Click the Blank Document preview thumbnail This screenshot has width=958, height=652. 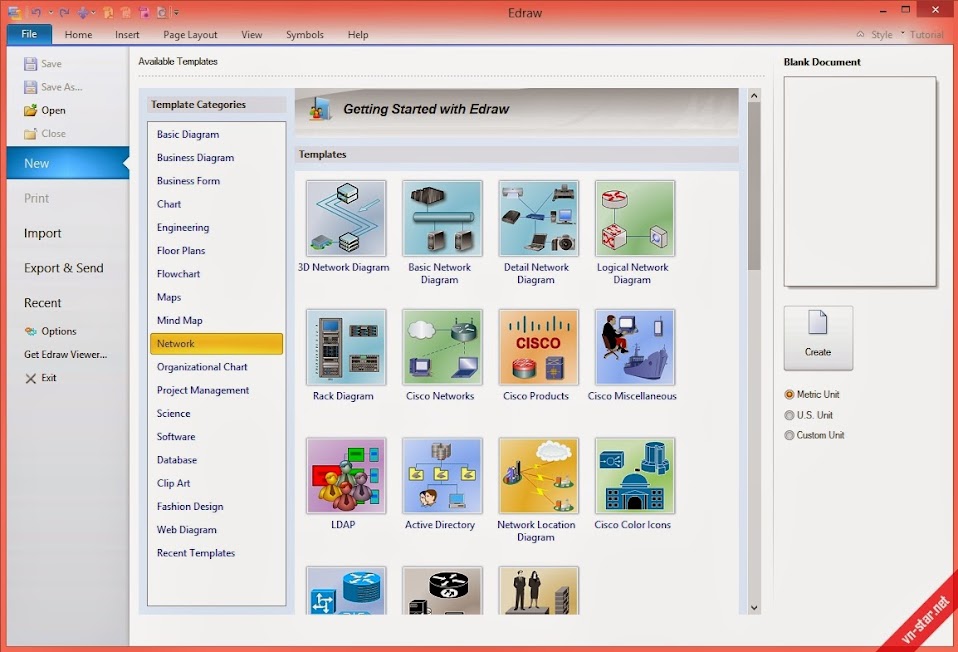[860, 181]
